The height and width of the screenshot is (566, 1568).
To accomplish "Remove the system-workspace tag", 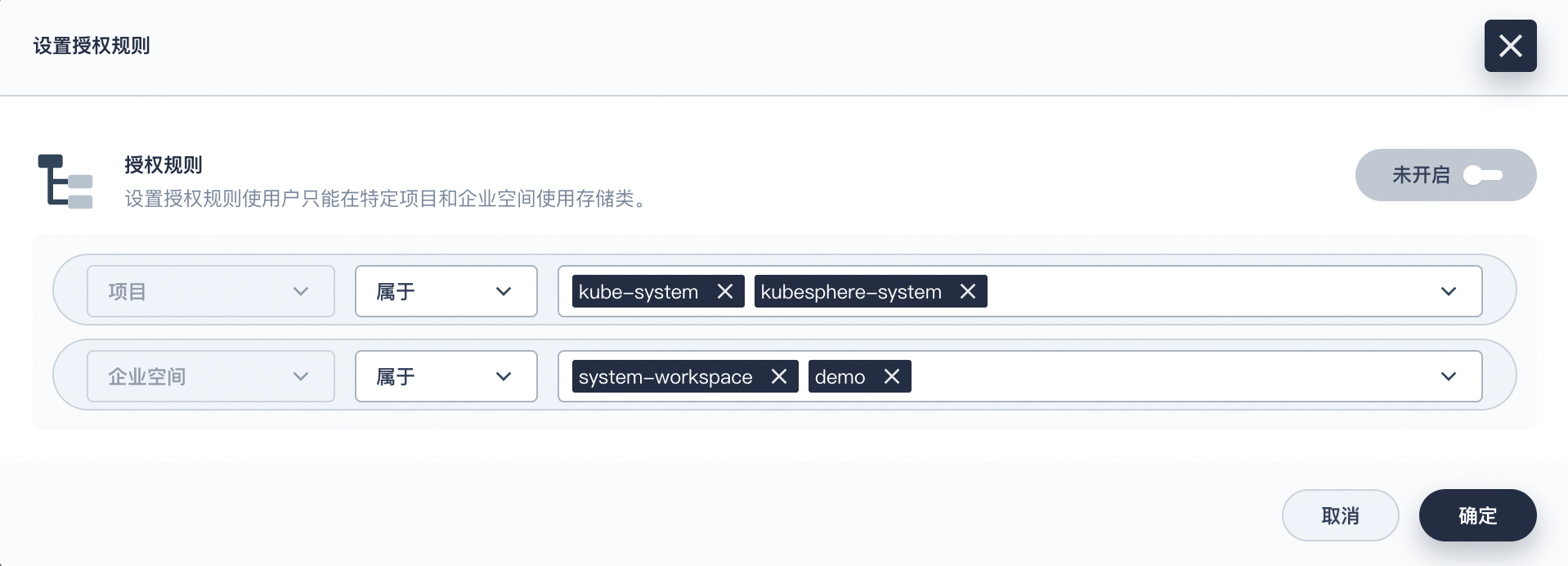I will click(778, 376).
